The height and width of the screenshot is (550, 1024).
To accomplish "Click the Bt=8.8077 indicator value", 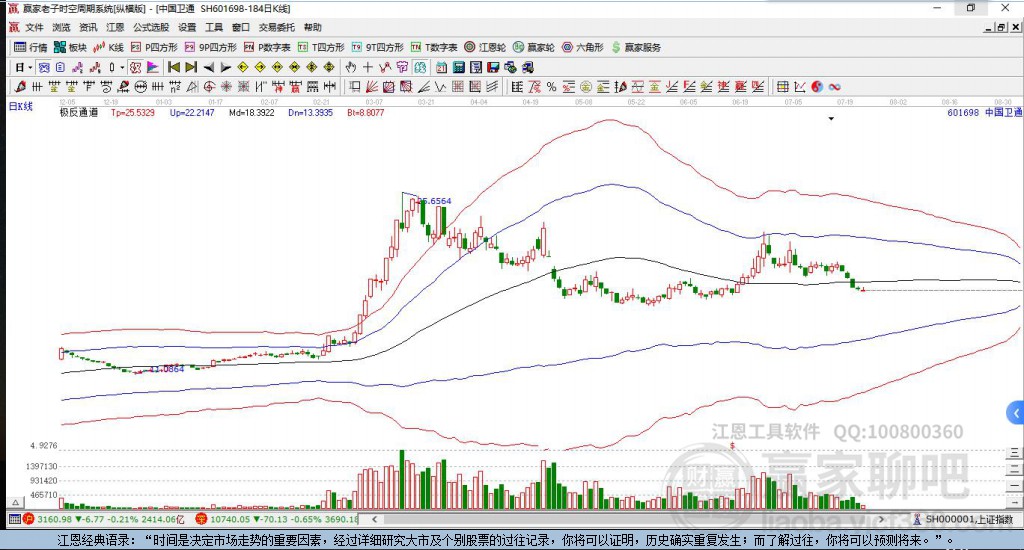I will tap(366, 112).
